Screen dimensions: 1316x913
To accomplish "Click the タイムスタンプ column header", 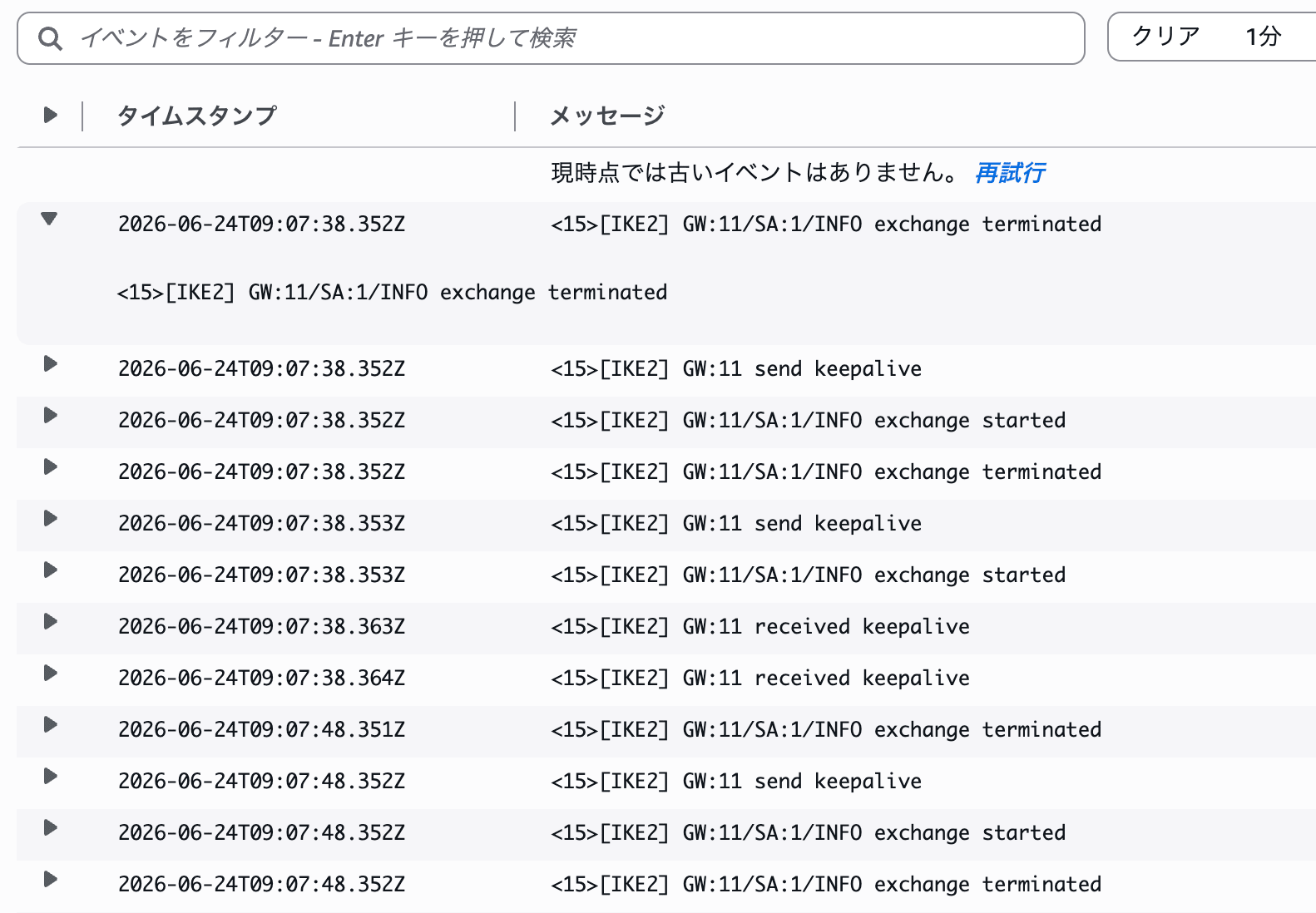I will 196,116.
